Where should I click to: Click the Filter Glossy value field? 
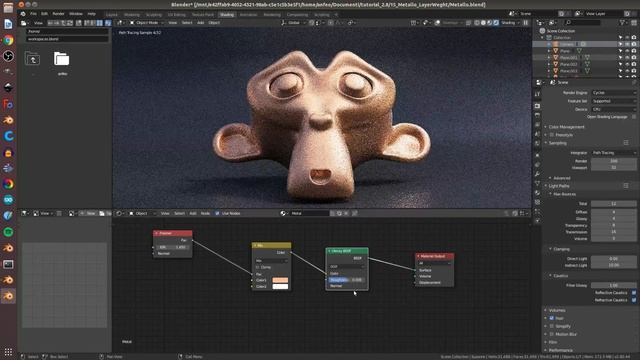coord(613,285)
